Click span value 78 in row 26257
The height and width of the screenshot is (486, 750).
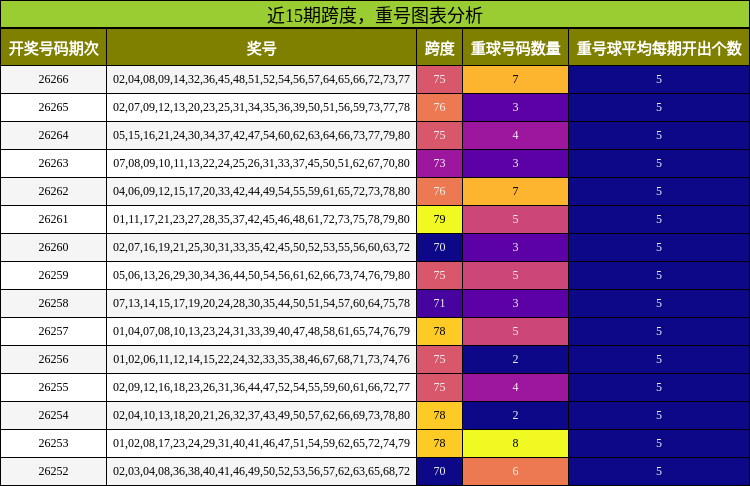(439, 331)
